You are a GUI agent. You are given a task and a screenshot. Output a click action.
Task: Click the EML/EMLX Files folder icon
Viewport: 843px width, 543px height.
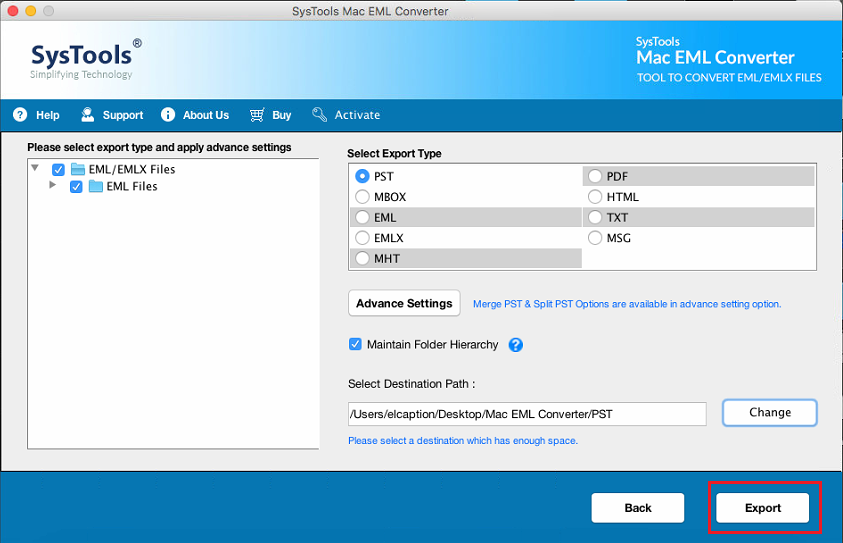coord(78,169)
